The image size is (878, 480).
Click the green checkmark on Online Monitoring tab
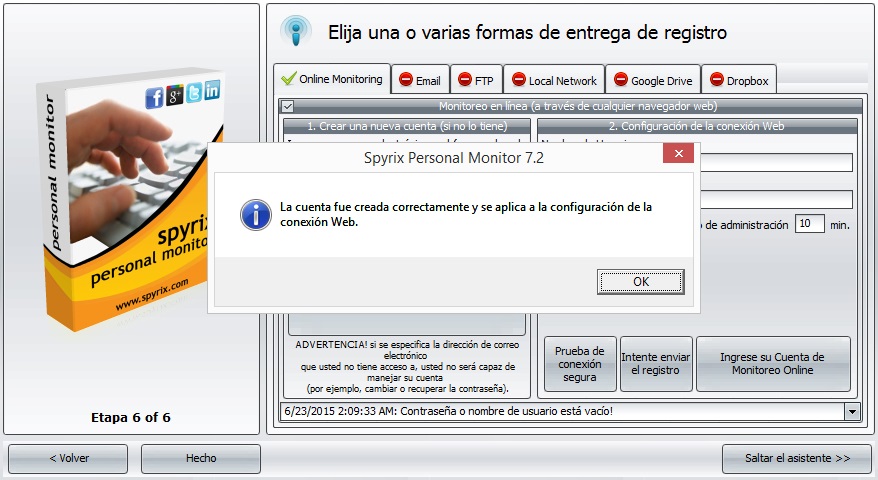tap(288, 78)
